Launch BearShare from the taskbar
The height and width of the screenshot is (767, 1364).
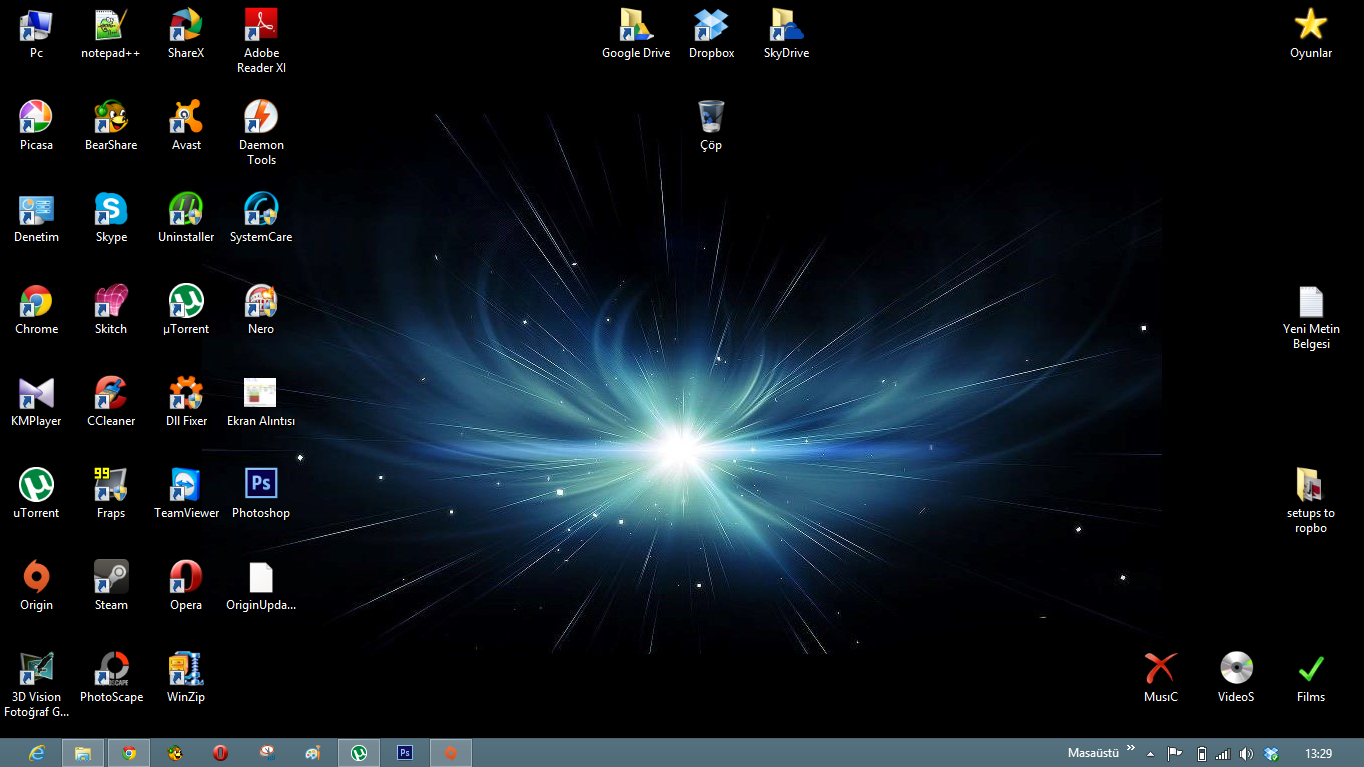click(175, 753)
